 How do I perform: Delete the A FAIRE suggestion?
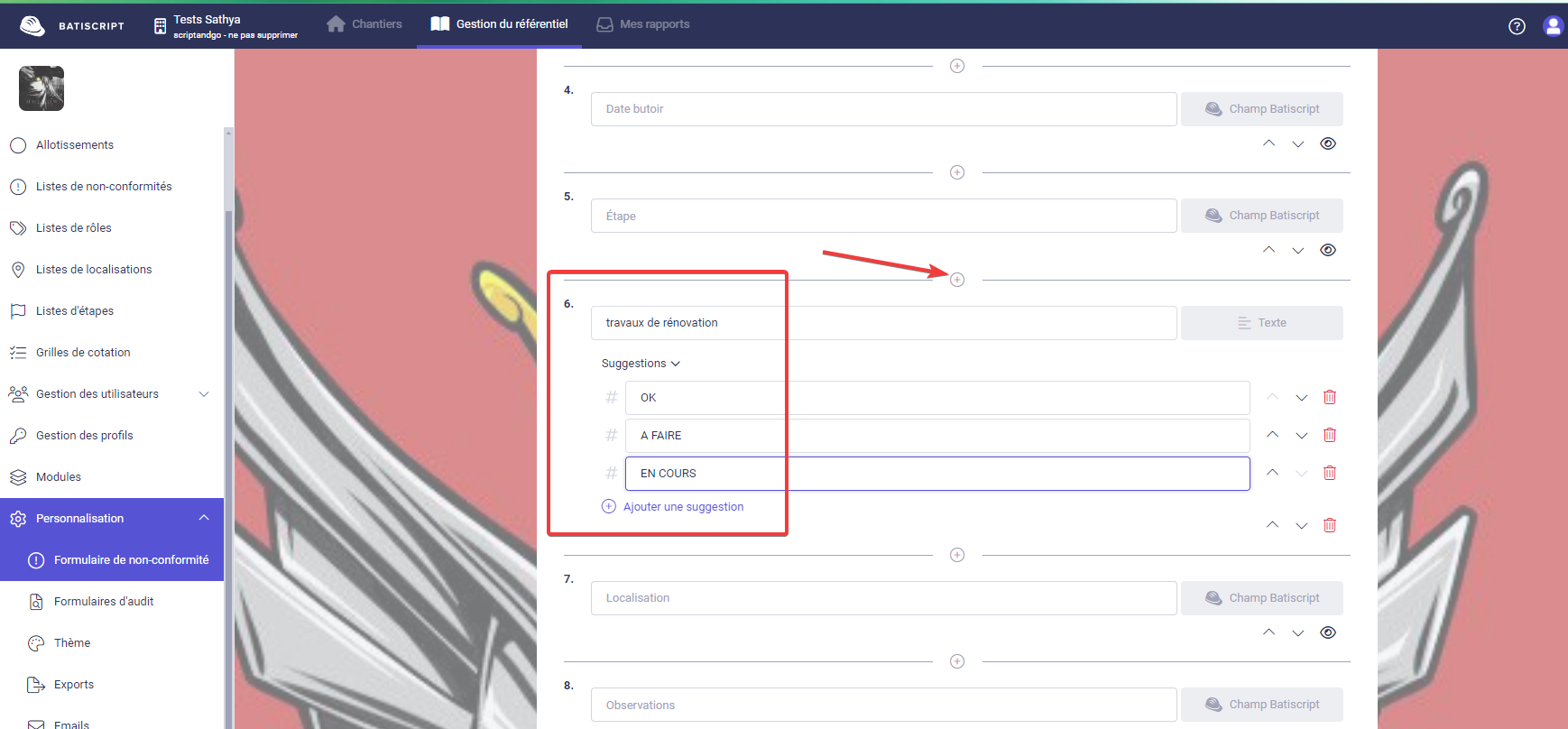(1330, 435)
